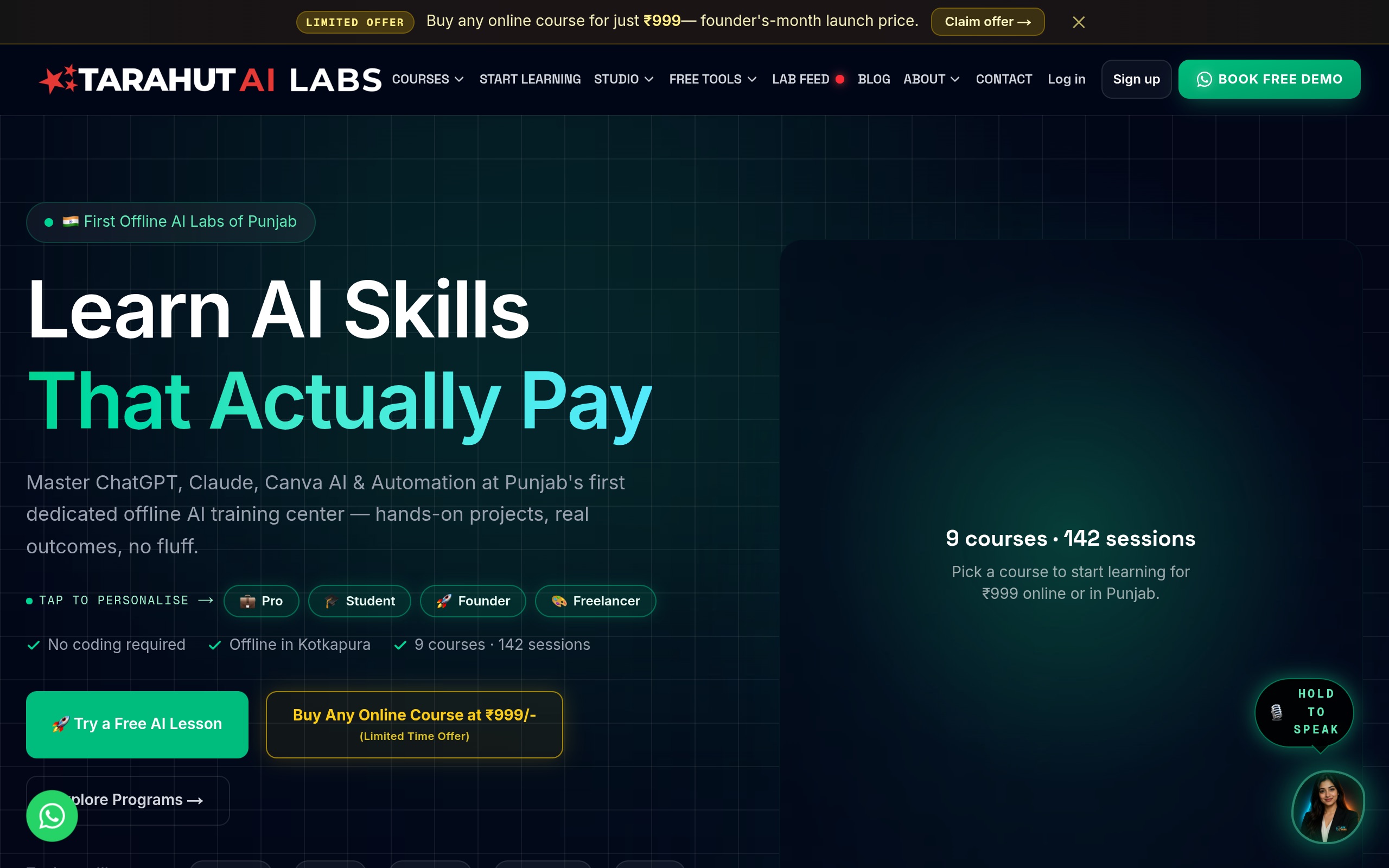Screen dimensions: 1389x868
Task: Click Book Free Demo button
Action: [1269, 79]
